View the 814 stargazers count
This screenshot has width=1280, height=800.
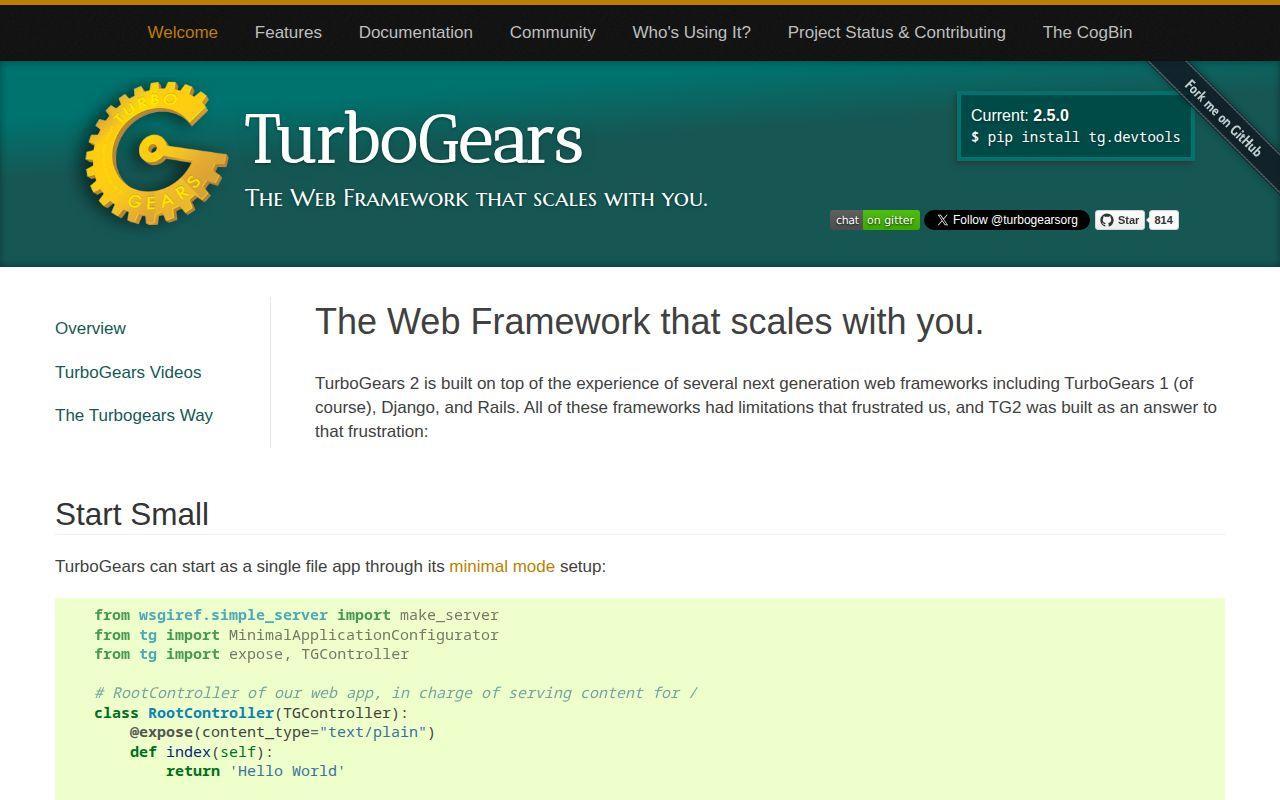pyautogui.click(x=1163, y=220)
